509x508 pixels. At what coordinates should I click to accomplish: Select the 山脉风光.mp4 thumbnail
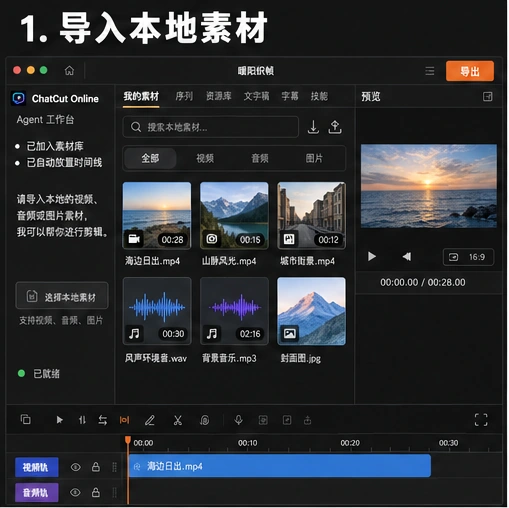[x=234, y=215]
